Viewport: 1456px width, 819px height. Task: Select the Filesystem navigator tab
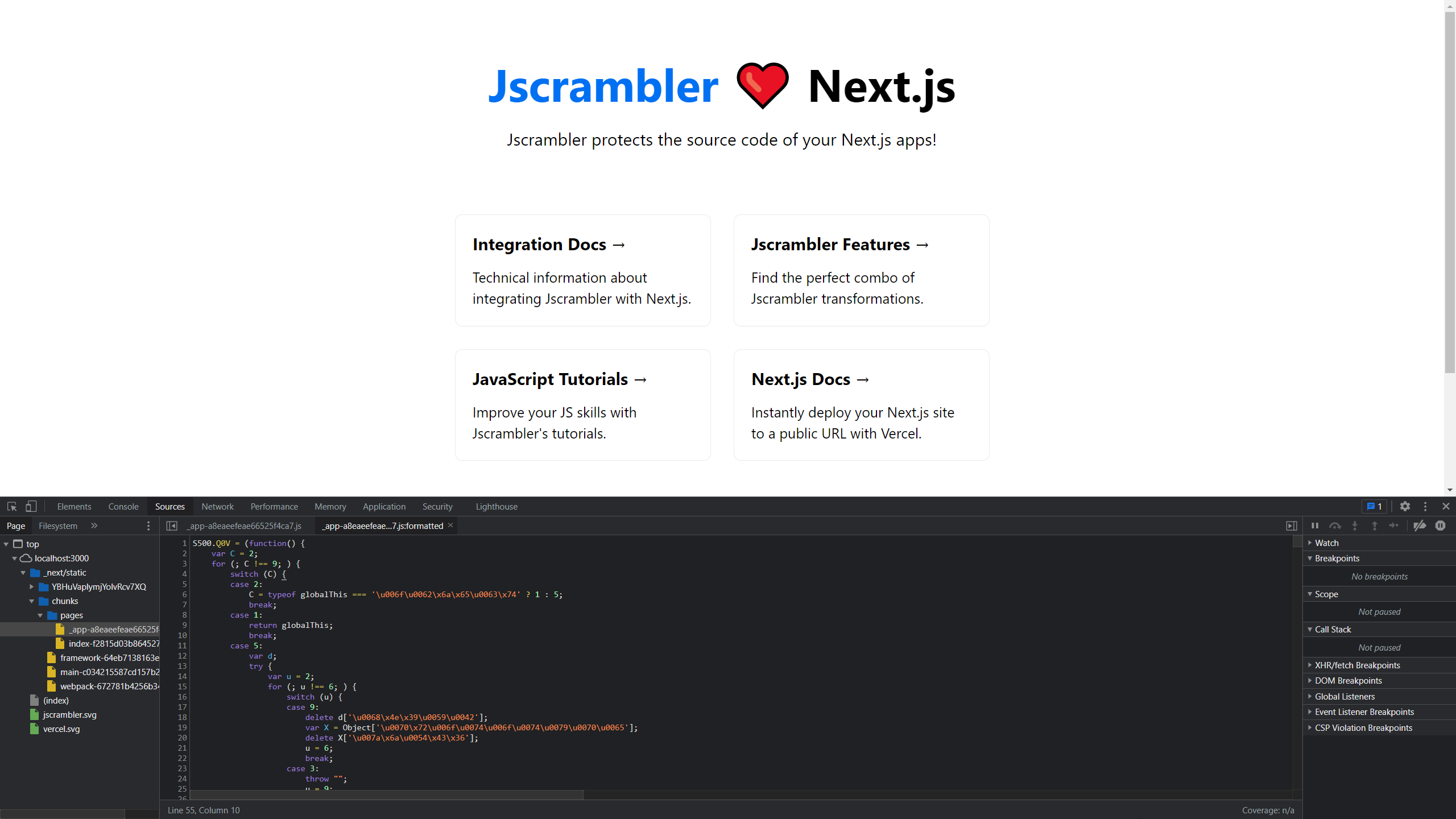click(x=58, y=526)
